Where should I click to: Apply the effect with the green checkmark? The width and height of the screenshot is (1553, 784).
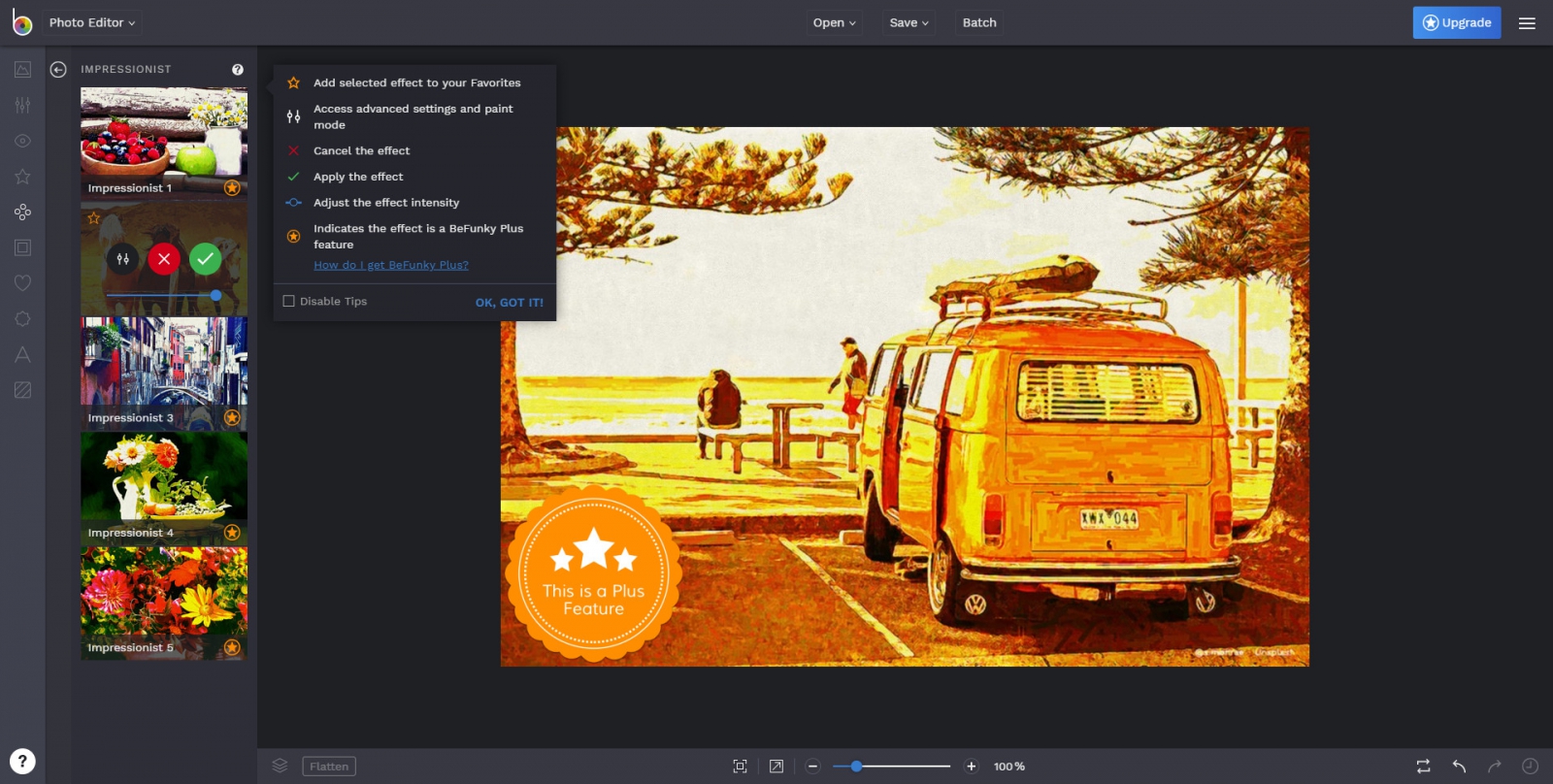click(205, 259)
